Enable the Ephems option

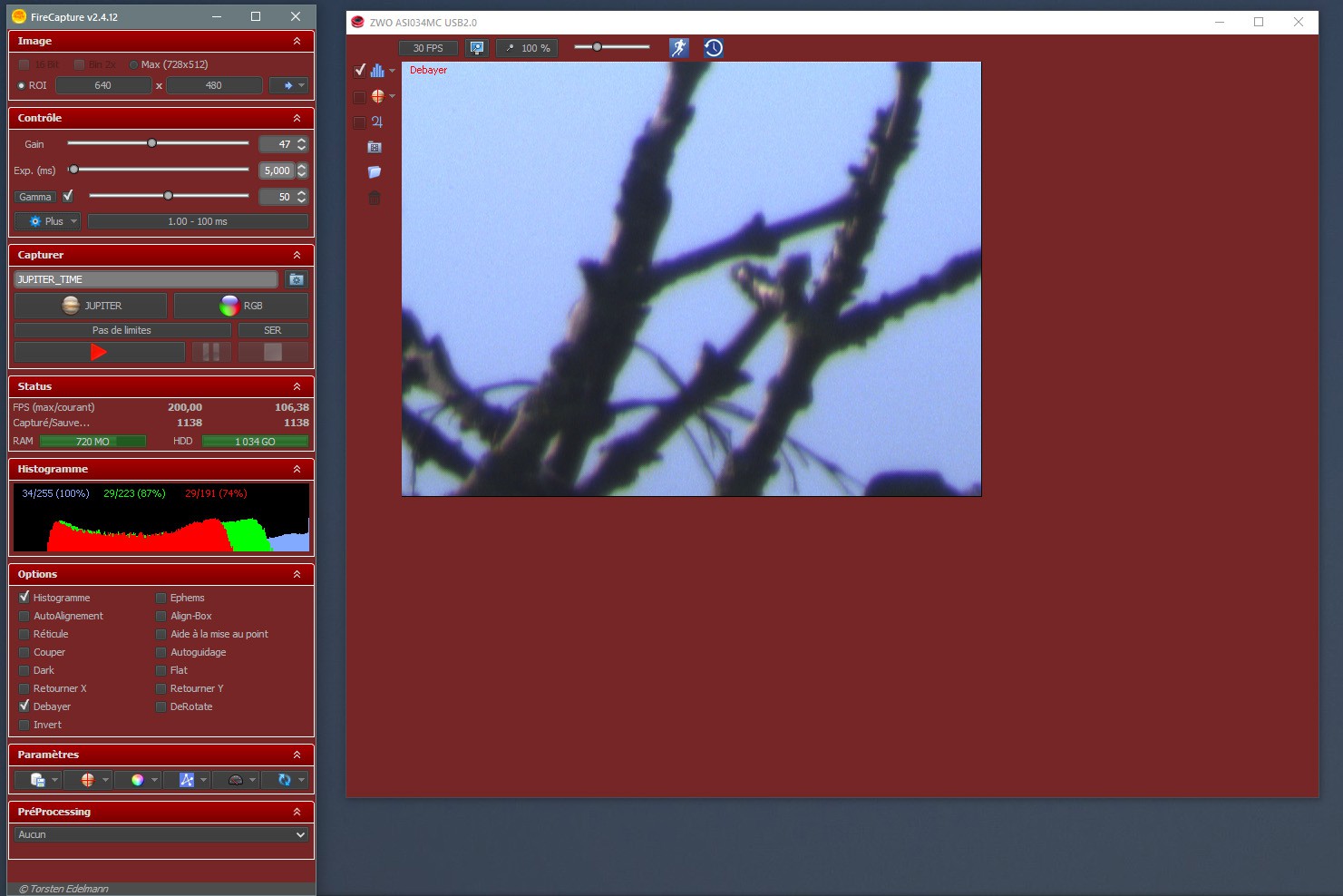[161, 598]
